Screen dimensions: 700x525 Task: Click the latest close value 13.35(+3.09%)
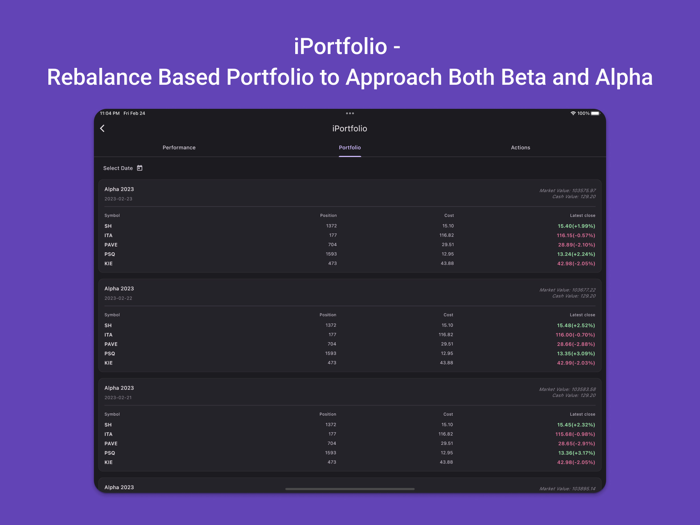coord(576,354)
